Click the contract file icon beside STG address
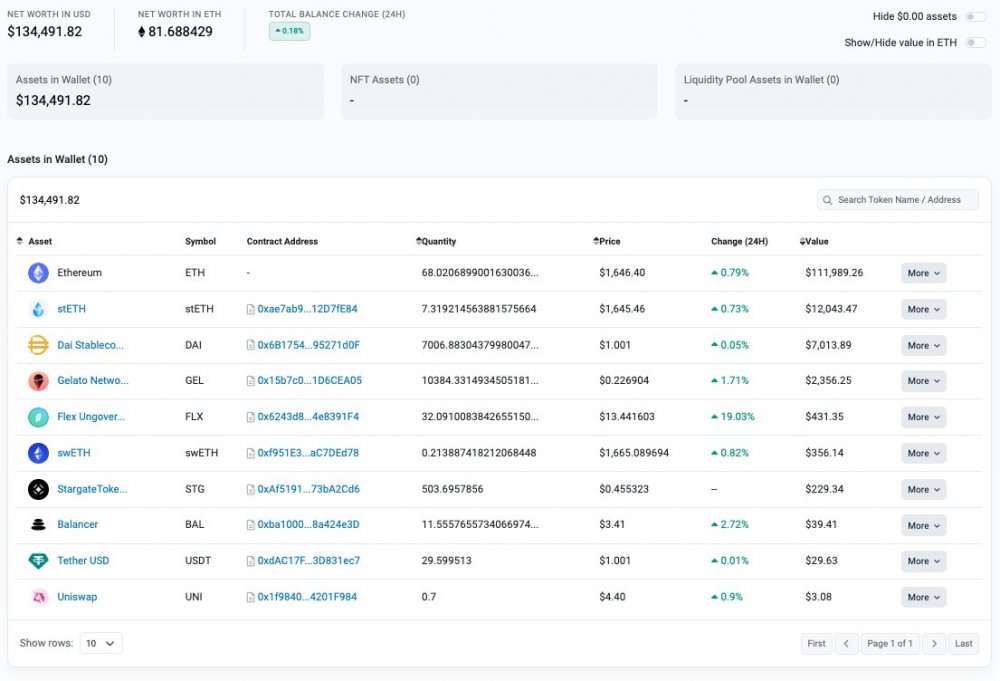The image size is (1000, 681). (251, 490)
